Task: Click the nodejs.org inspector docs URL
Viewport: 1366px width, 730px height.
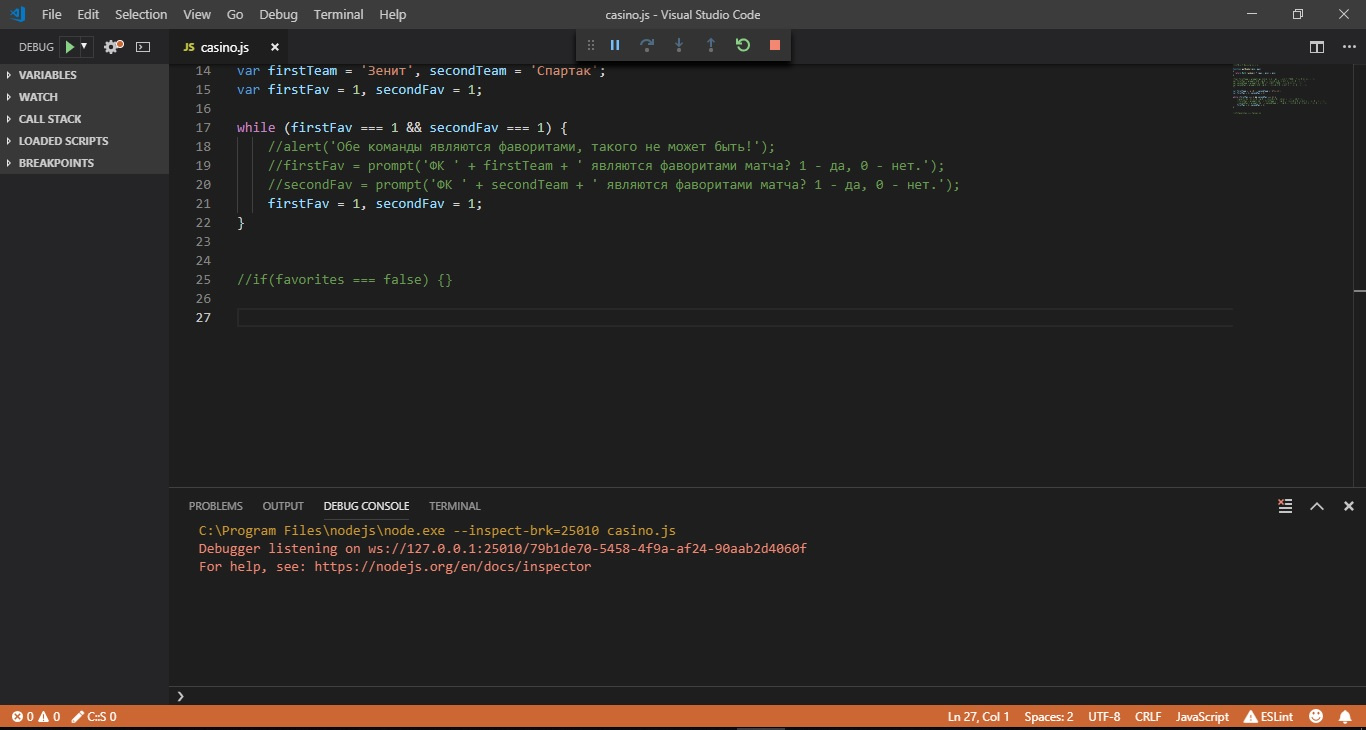Action: tap(453, 567)
